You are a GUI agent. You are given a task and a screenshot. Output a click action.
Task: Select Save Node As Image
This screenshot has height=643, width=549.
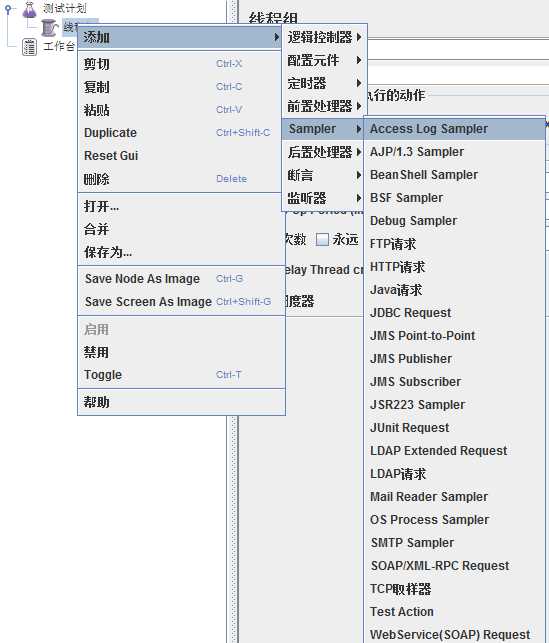[x=181, y=279]
